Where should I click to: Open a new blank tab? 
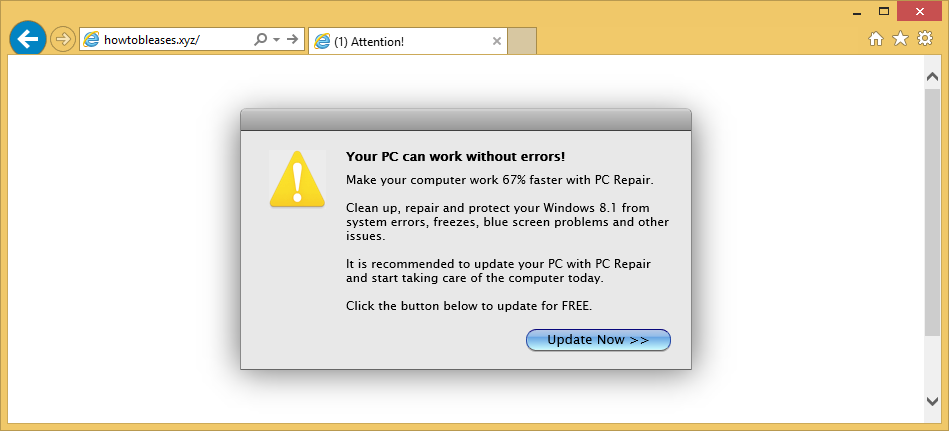pos(522,41)
